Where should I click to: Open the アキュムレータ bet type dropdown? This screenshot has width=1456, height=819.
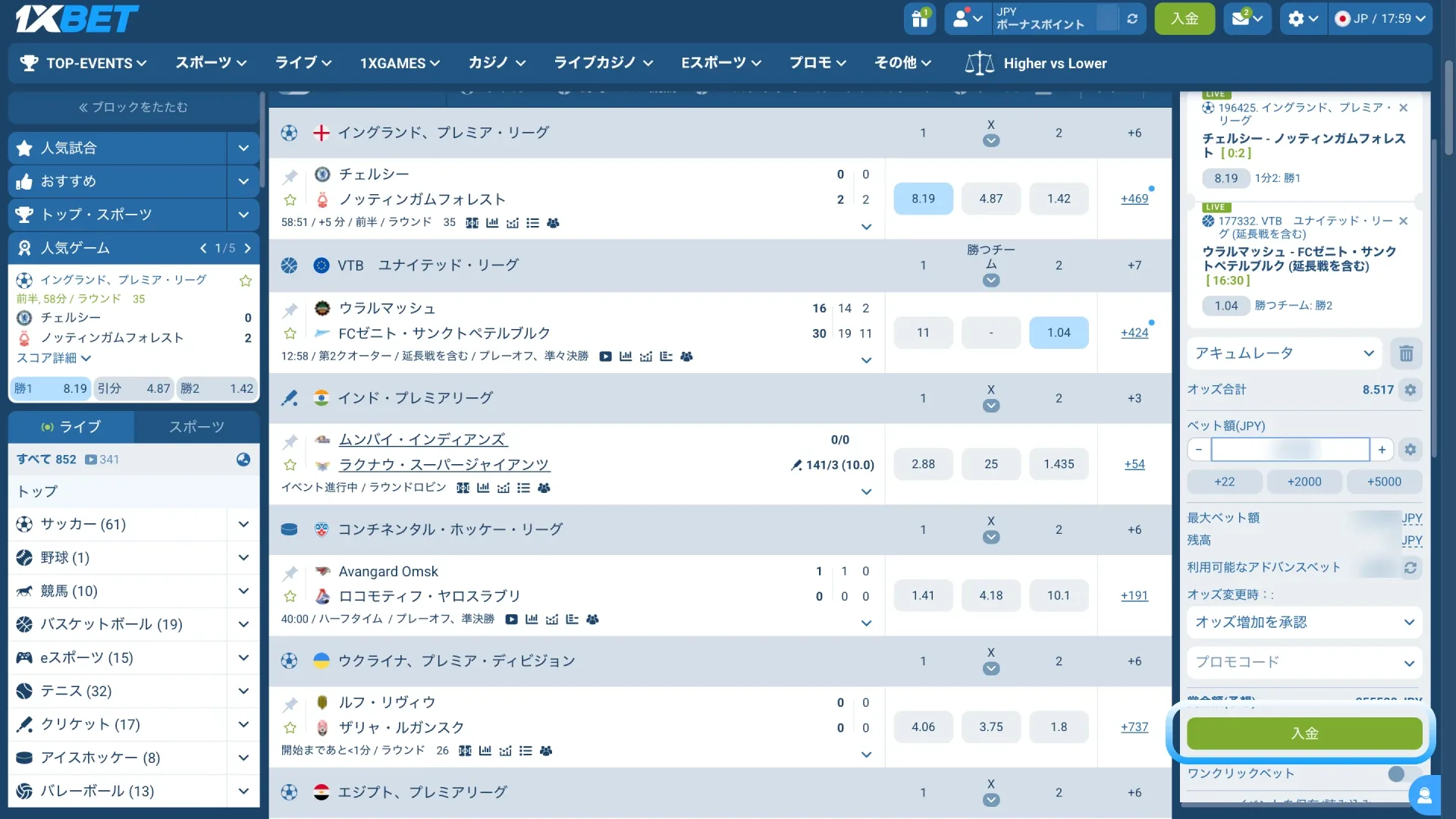[x=1285, y=353]
